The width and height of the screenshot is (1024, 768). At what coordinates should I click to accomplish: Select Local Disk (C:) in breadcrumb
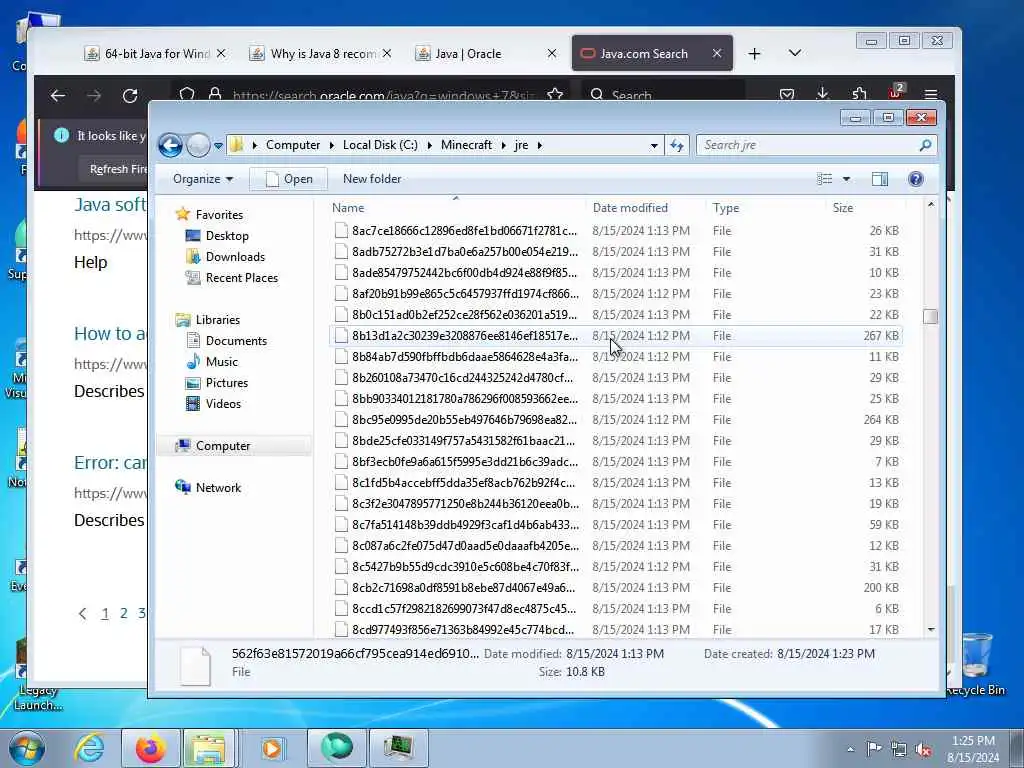(x=380, y=145)
